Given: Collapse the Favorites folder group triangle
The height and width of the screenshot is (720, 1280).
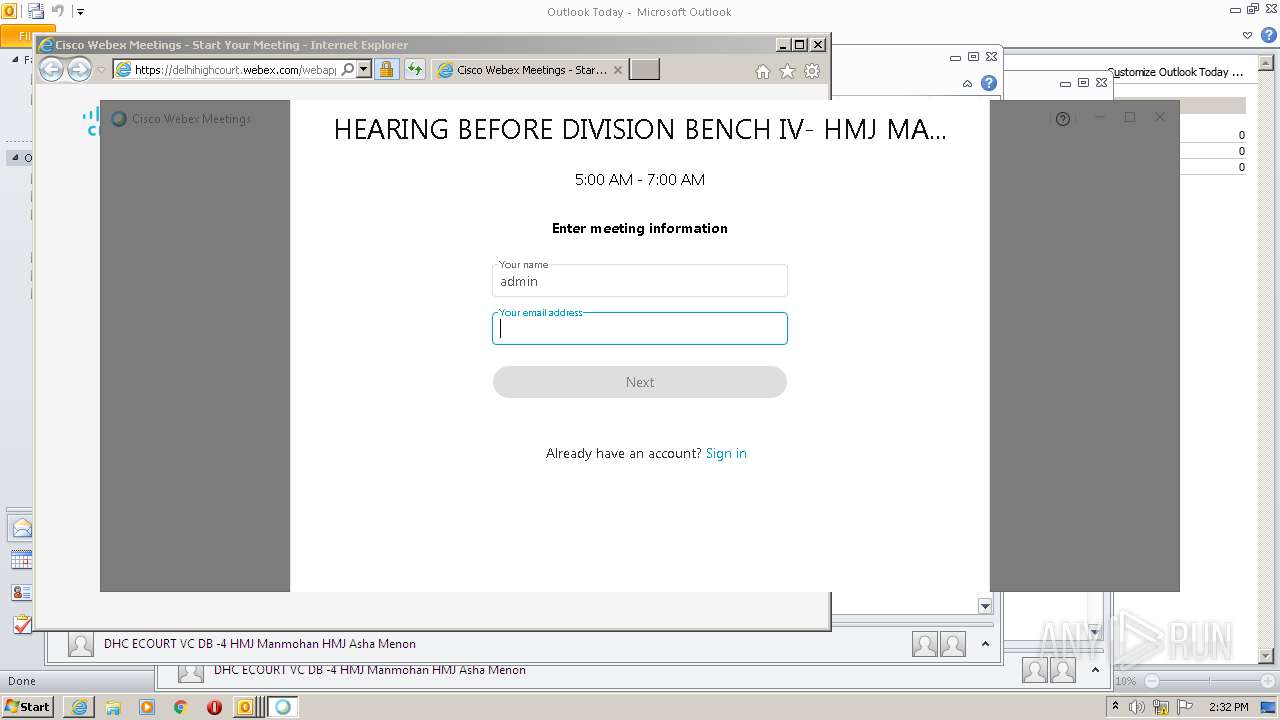Looking at the screenshot, I should [x=15, y=59].
